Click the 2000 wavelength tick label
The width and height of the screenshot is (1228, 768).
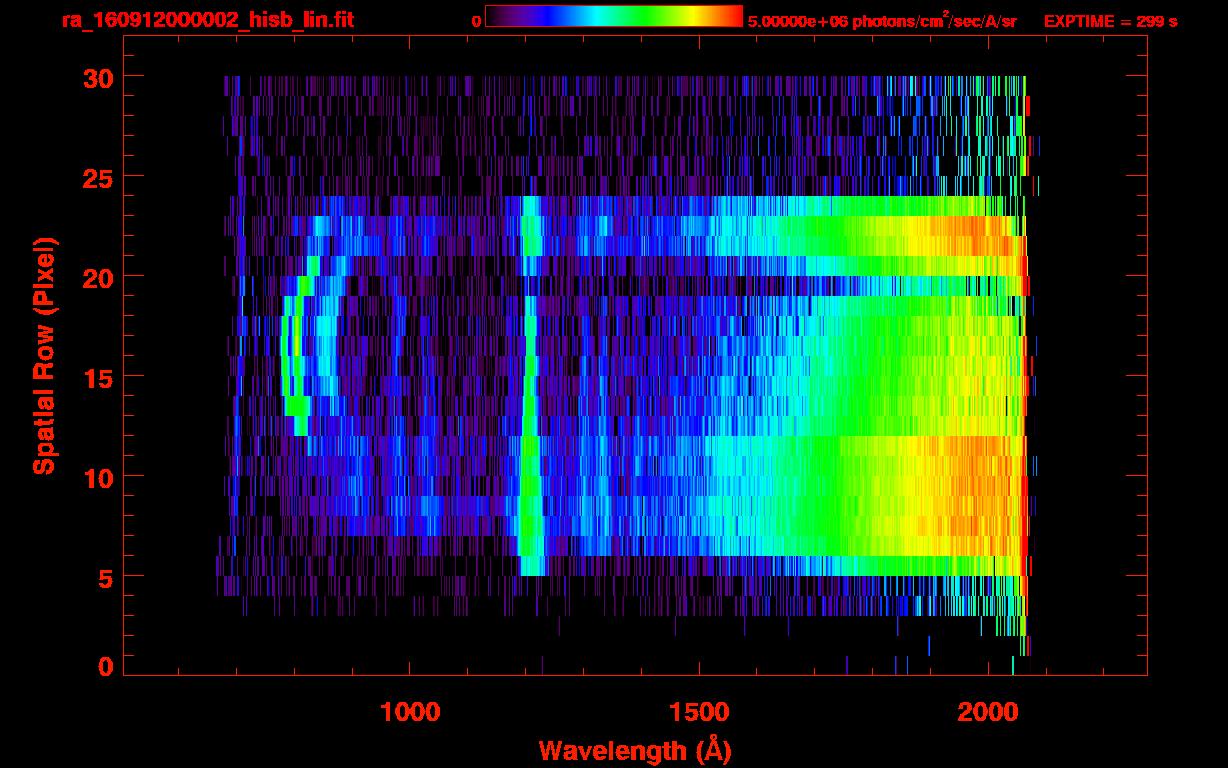click(987, 711)
